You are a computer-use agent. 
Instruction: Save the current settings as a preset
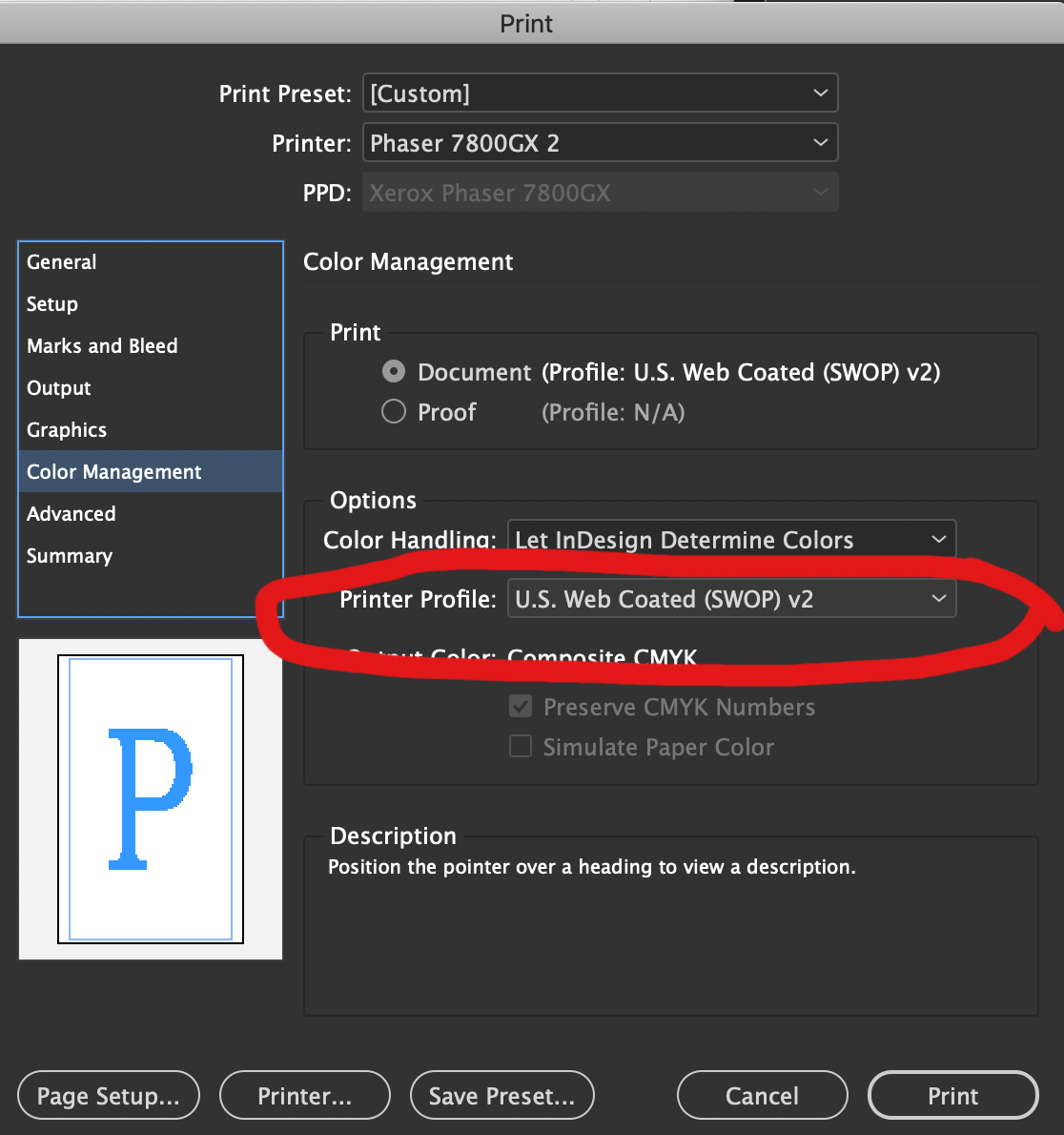(x=501, y=1095)
